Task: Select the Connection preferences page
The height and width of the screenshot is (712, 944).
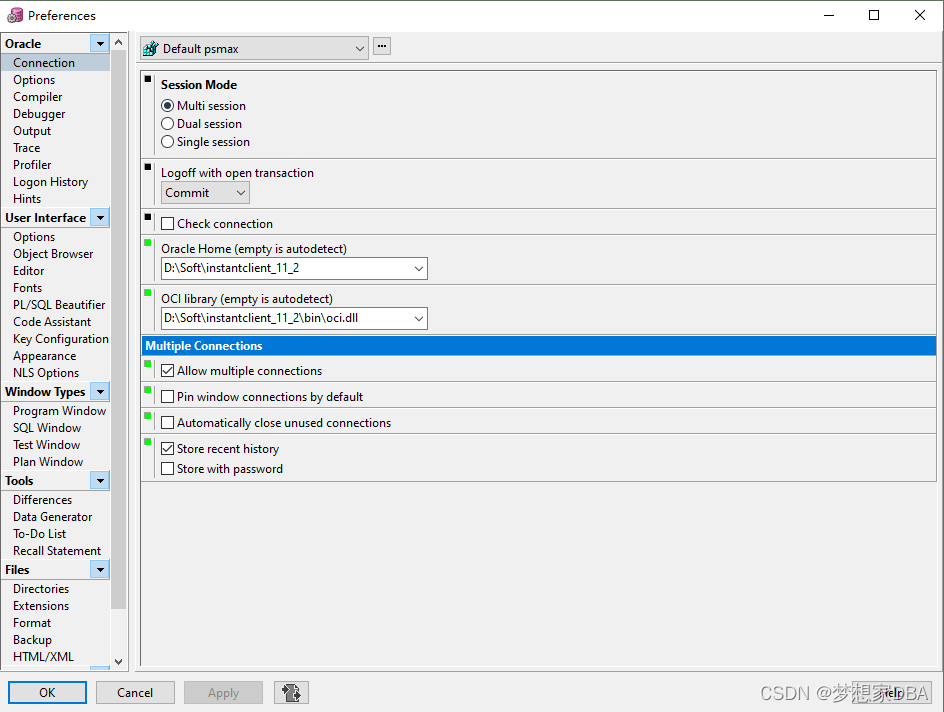Action: [55, 63]
